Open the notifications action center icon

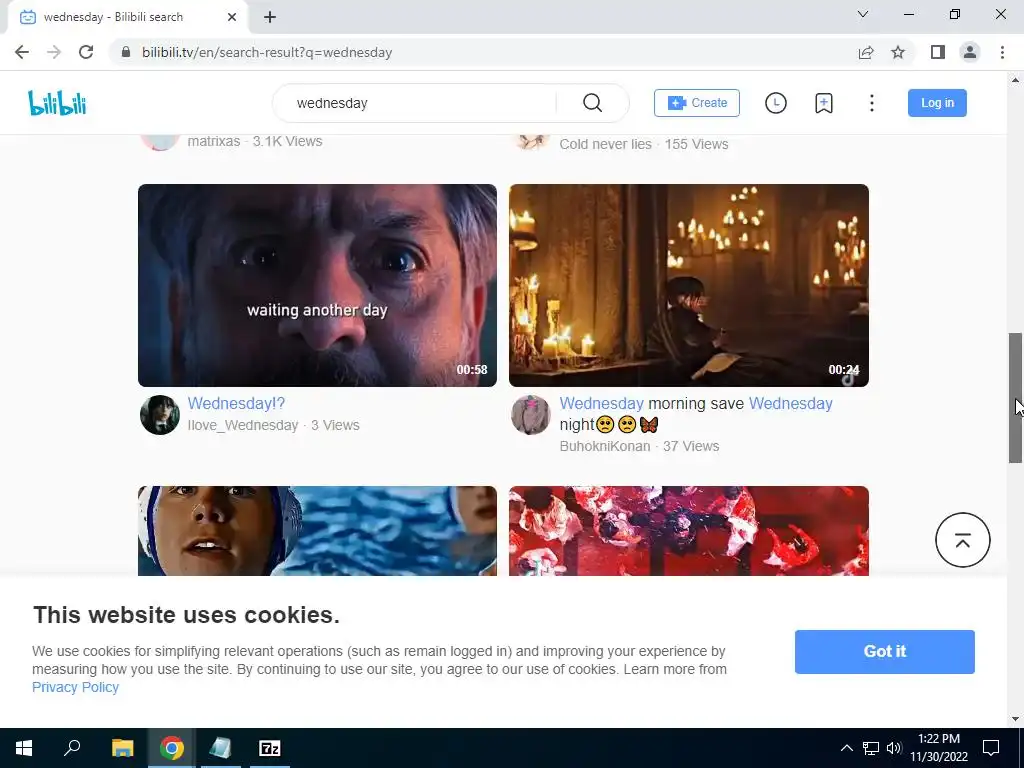991,748
